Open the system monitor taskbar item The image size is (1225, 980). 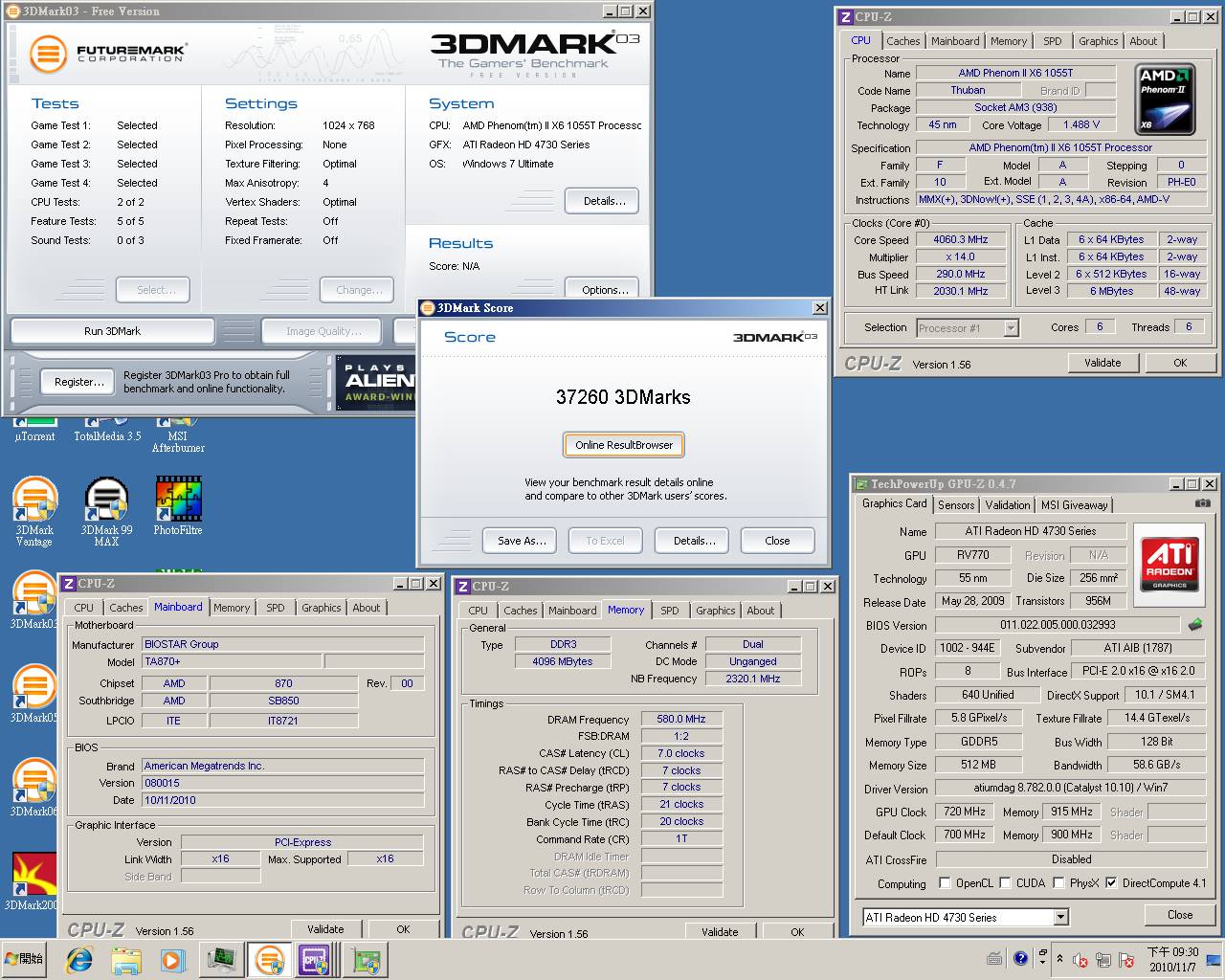tap(222, 960)
